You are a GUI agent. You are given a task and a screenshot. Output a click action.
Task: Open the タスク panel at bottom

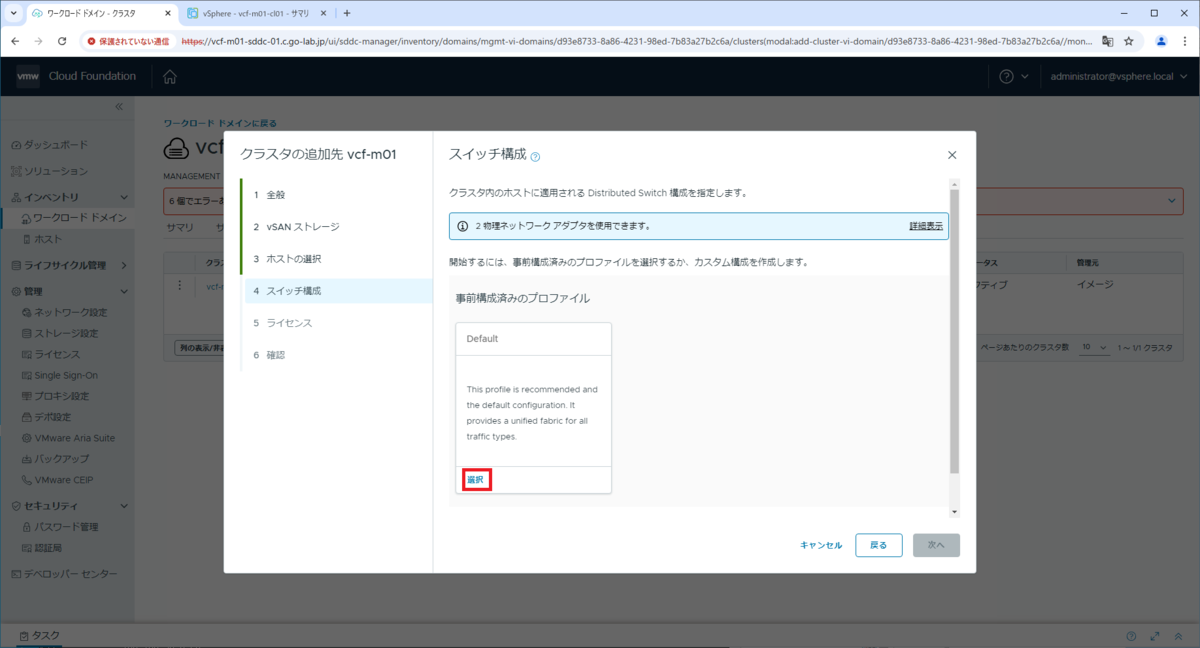[39, 636]
